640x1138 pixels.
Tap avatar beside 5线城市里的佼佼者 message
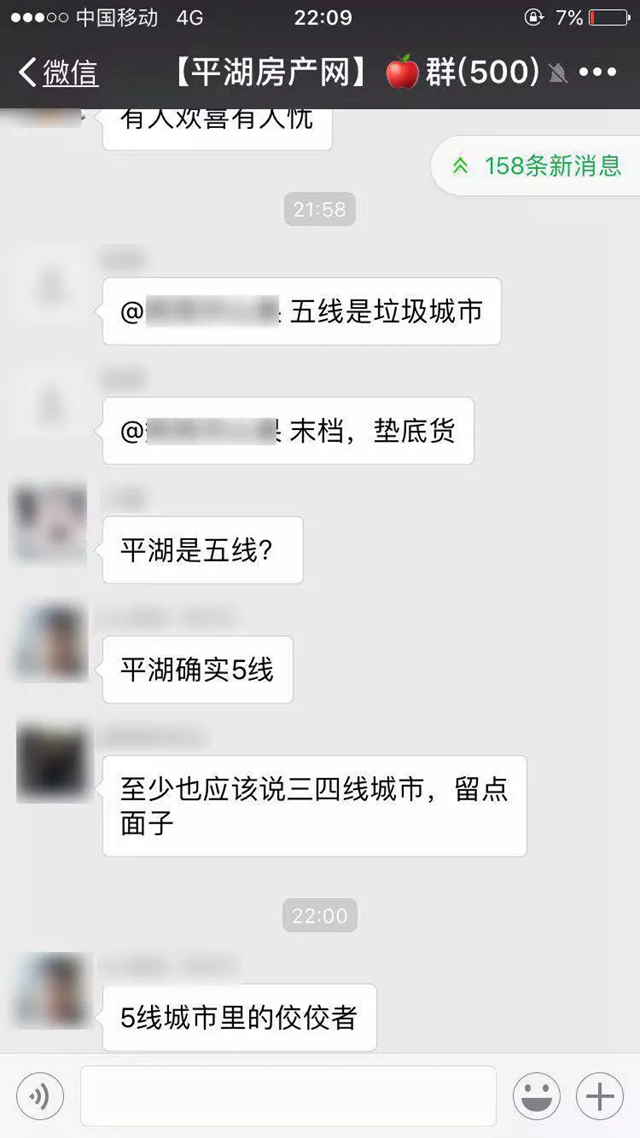point(51,990)
